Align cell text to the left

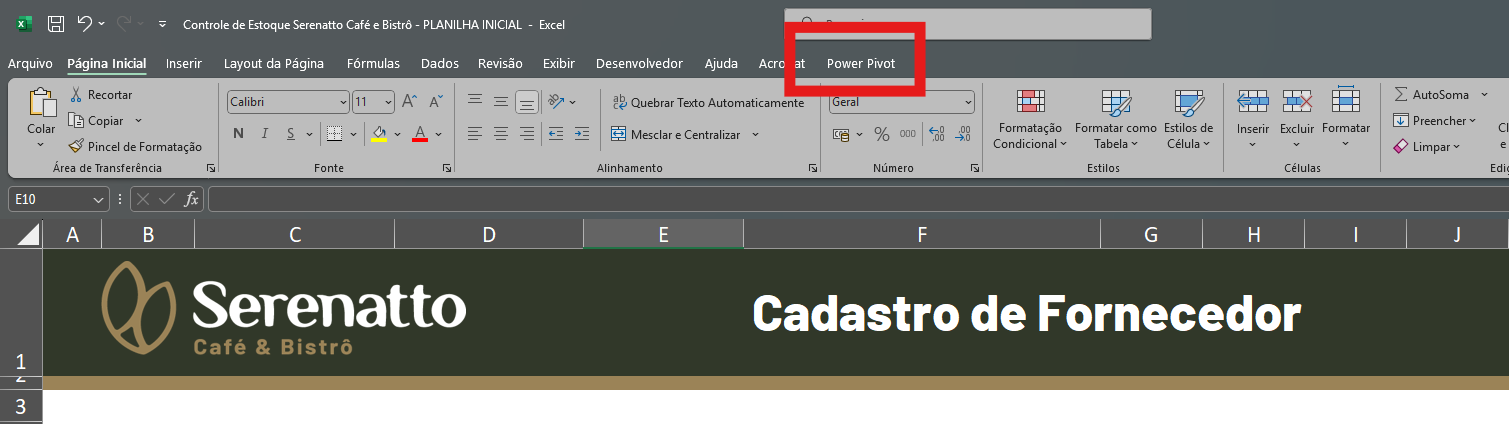coord(475,134)
